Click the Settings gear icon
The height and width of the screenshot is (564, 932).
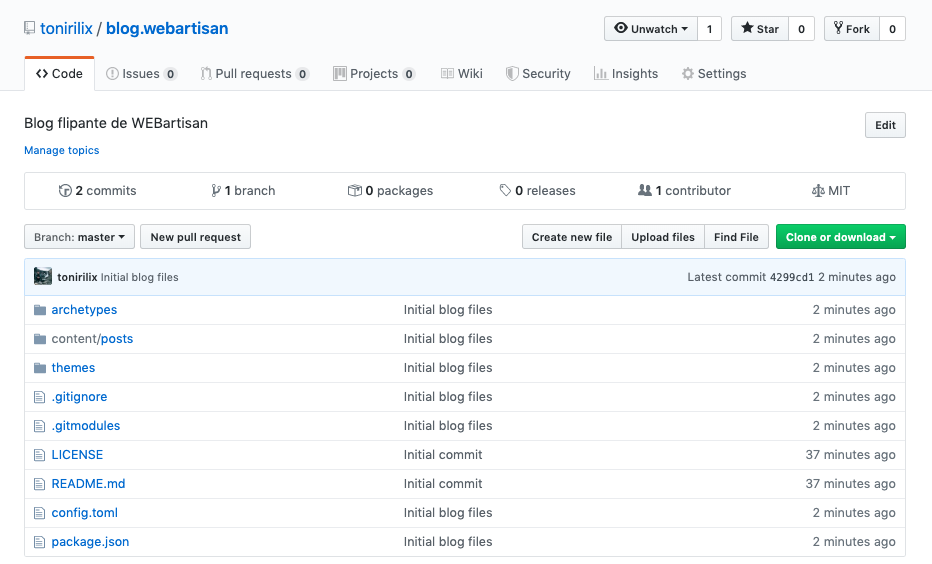pyautogui.click(x=688, y=74)
